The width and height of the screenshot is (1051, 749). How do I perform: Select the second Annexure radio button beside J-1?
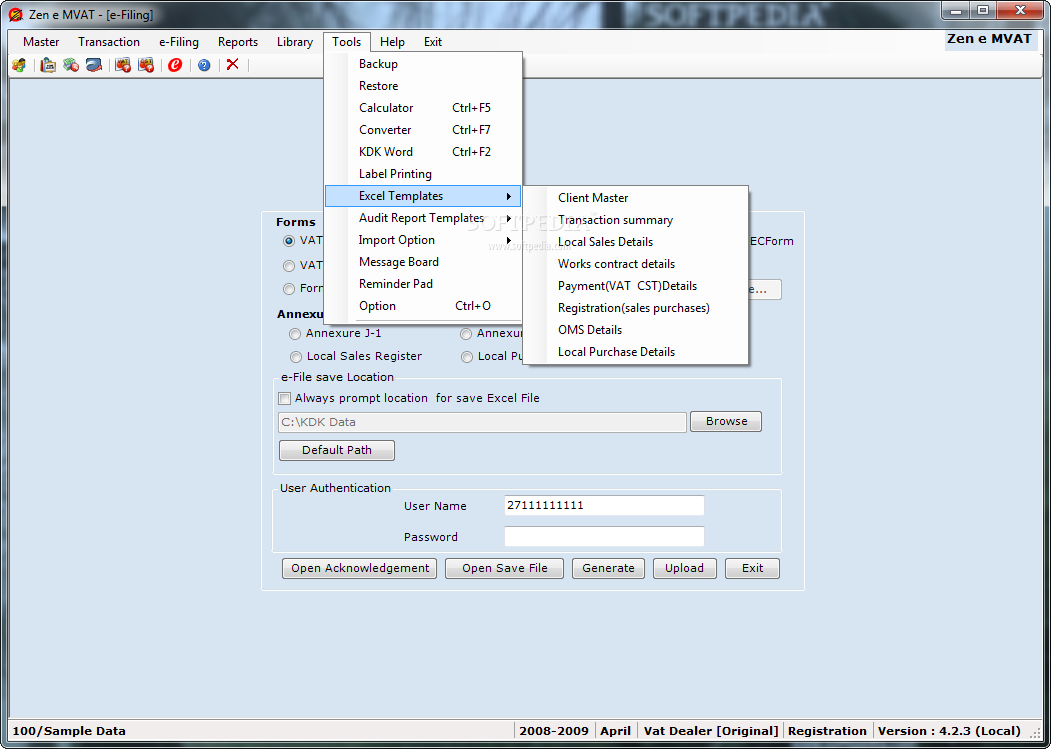point(467,333)
